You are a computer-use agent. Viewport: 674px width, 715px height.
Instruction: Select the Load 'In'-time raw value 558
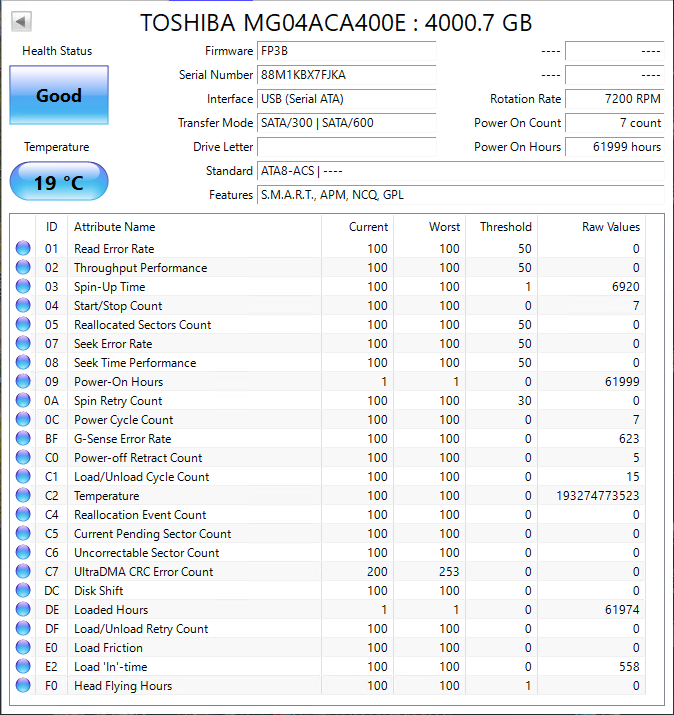[x=629, y=666]
